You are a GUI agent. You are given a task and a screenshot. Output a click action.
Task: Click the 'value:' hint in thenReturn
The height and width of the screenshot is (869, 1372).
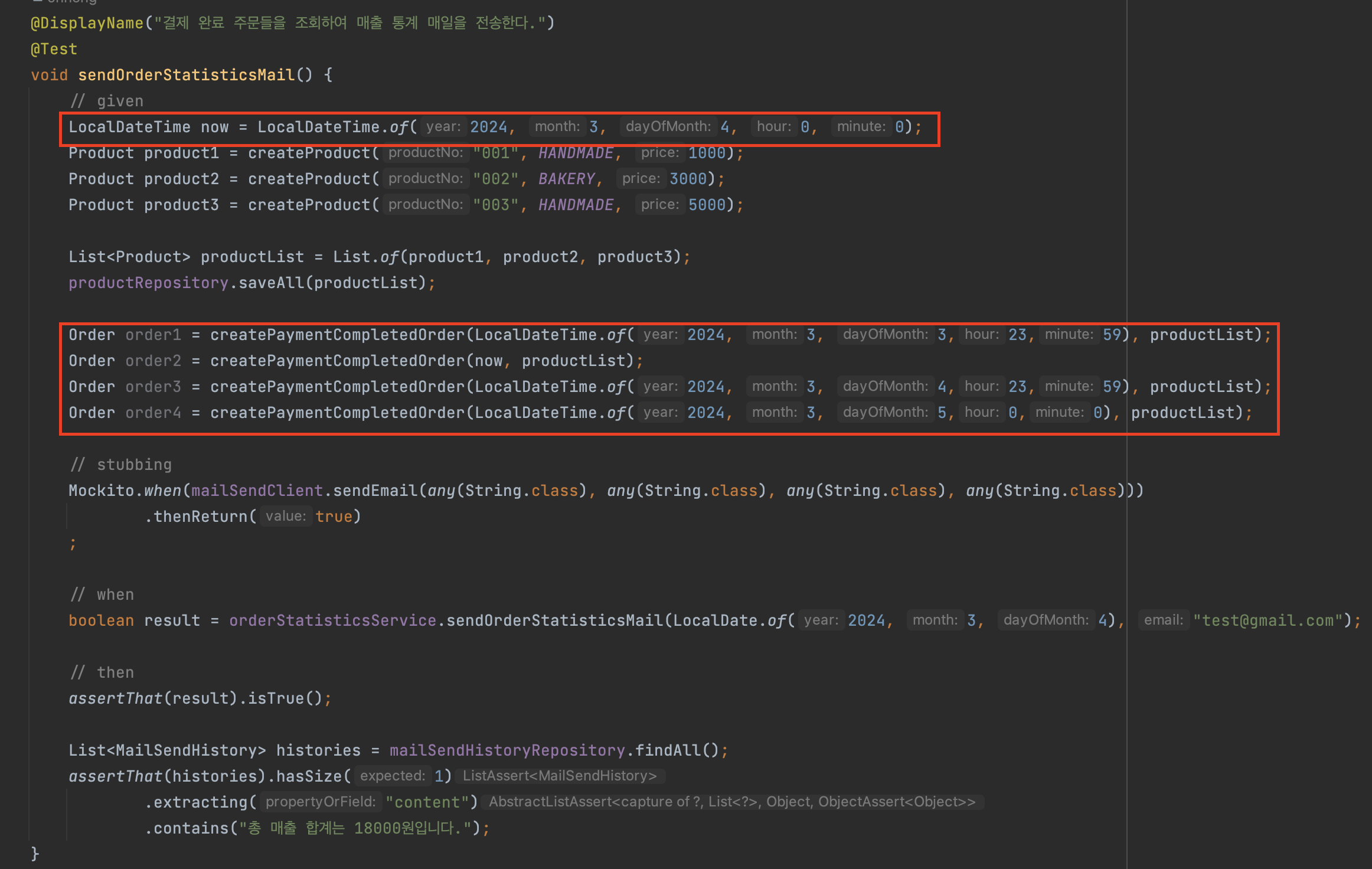[285, 517]
